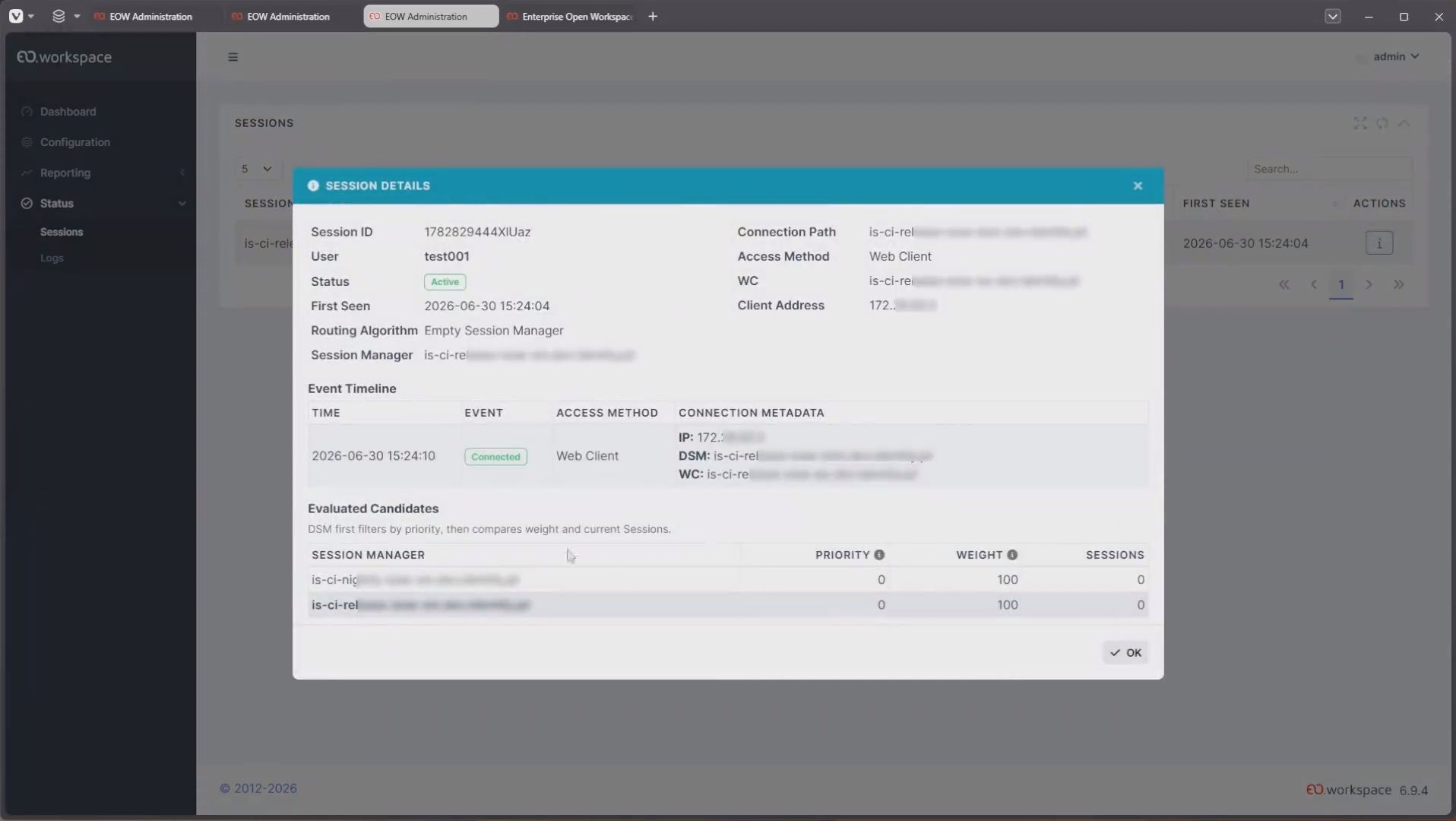
Task: Select the is-ci-nig candidate row
Action: click(x=727, y=579)
